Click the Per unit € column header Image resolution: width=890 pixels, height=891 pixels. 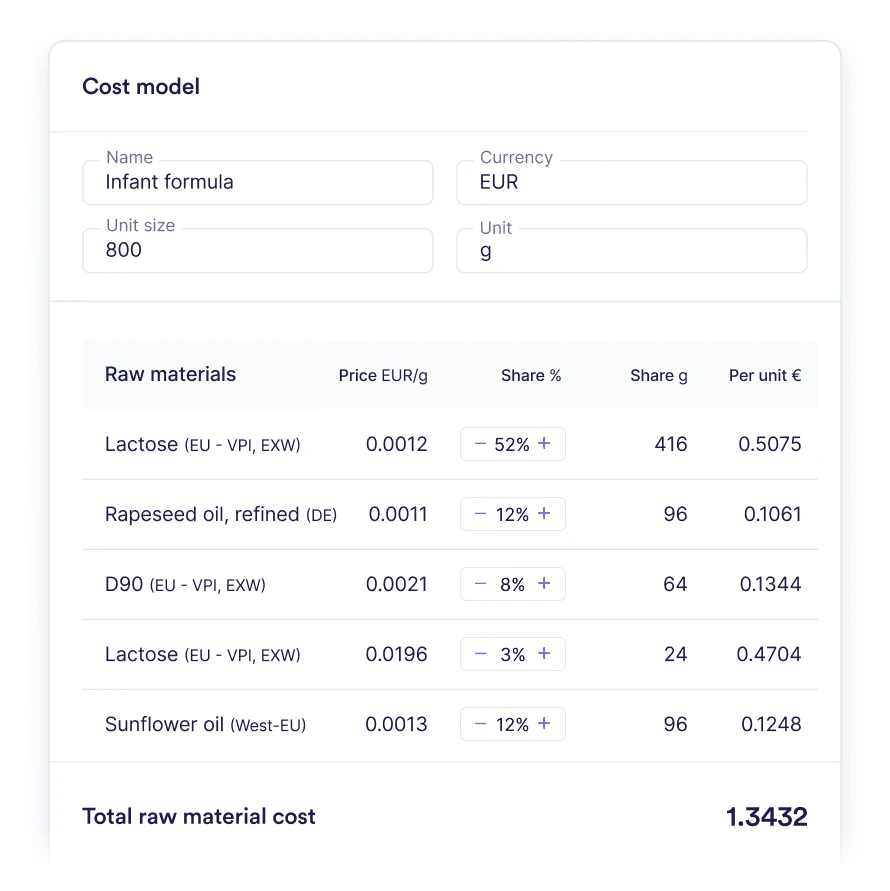pos(765,376)
